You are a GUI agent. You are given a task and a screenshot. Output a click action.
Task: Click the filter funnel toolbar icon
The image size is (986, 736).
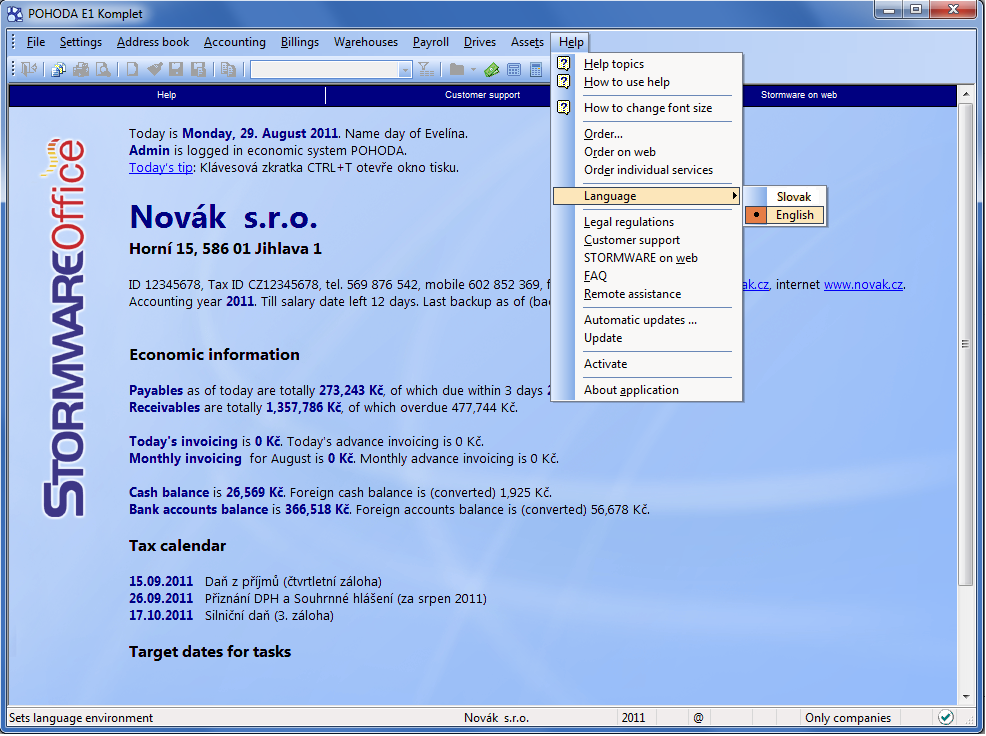426,69
